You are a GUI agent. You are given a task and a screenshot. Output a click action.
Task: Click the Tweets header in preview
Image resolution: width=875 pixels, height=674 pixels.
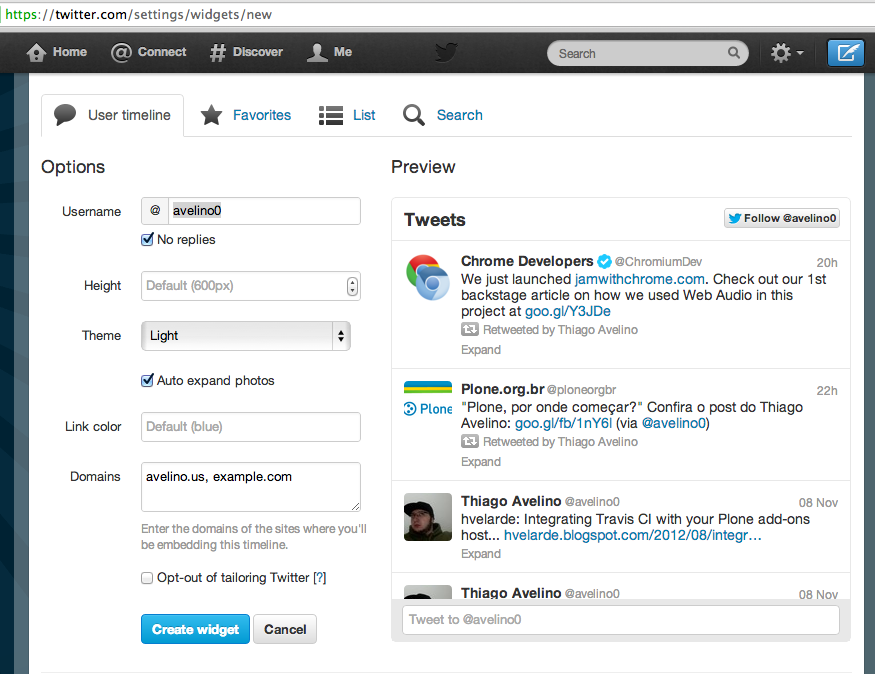point(435,220)
